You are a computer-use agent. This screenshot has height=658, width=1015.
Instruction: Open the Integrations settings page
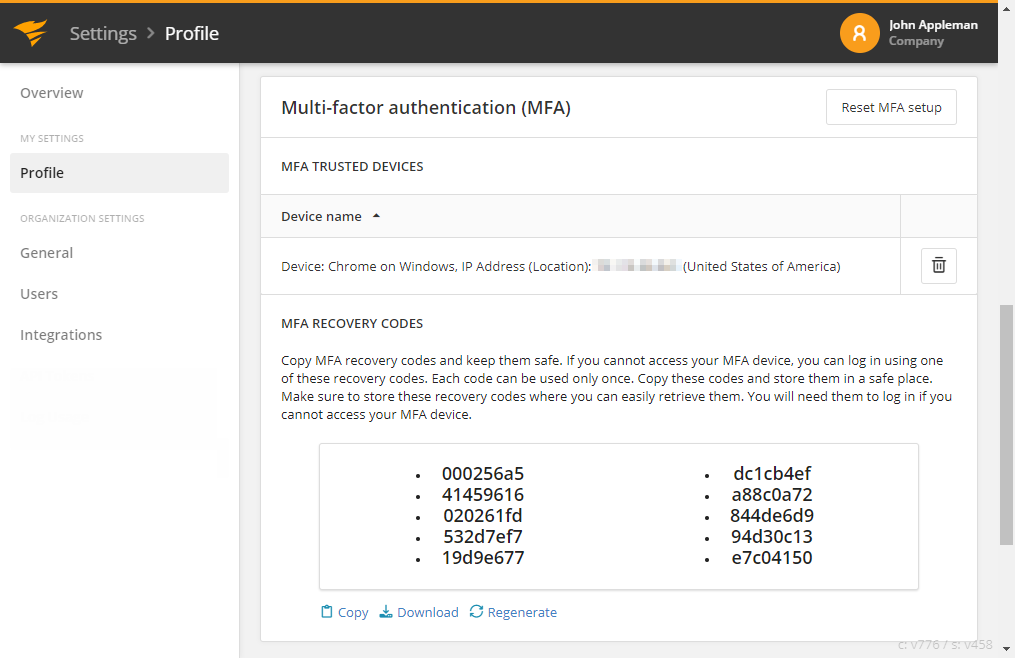click(x=61, y=335)
